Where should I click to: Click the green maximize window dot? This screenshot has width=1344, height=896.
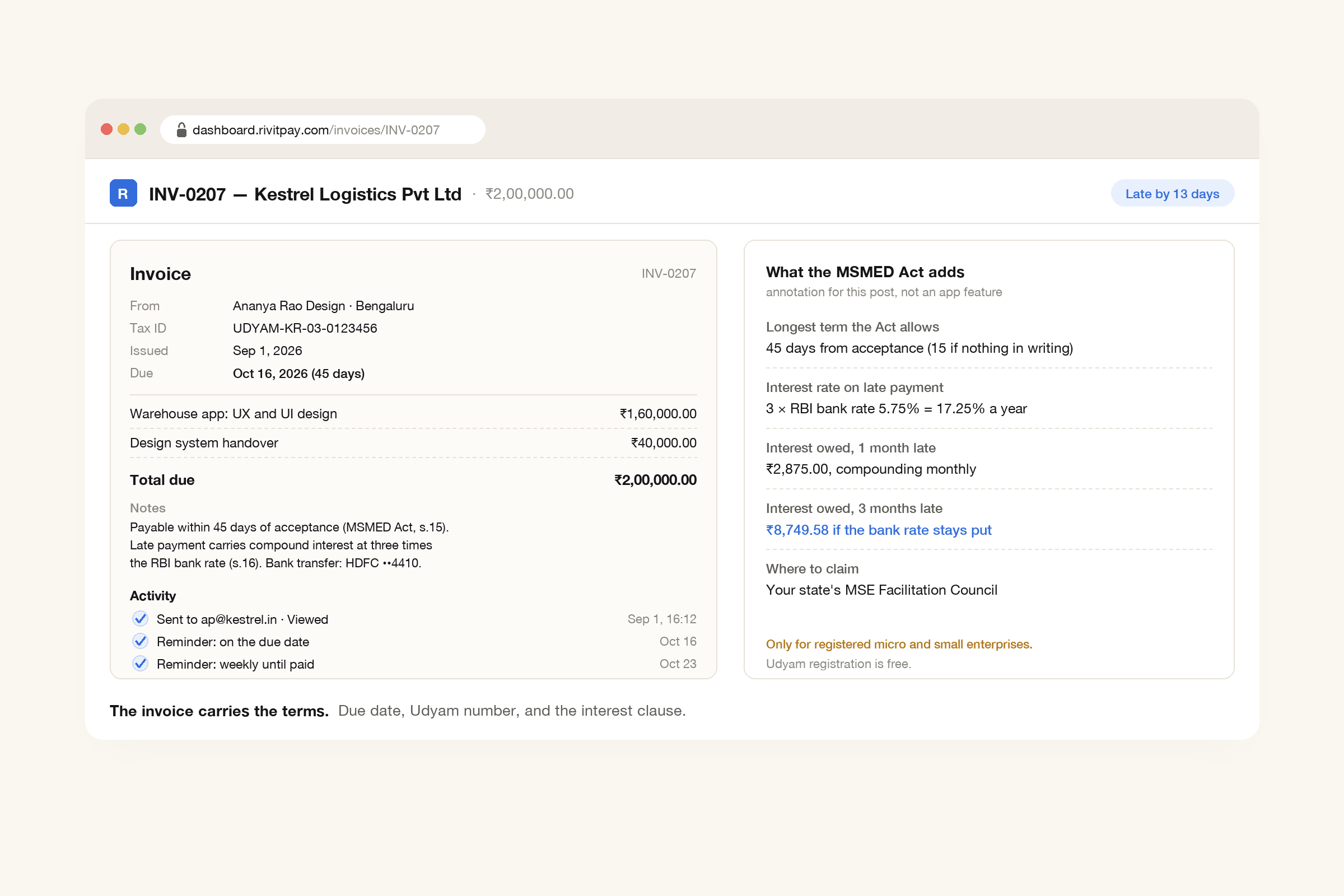[140, 129]
